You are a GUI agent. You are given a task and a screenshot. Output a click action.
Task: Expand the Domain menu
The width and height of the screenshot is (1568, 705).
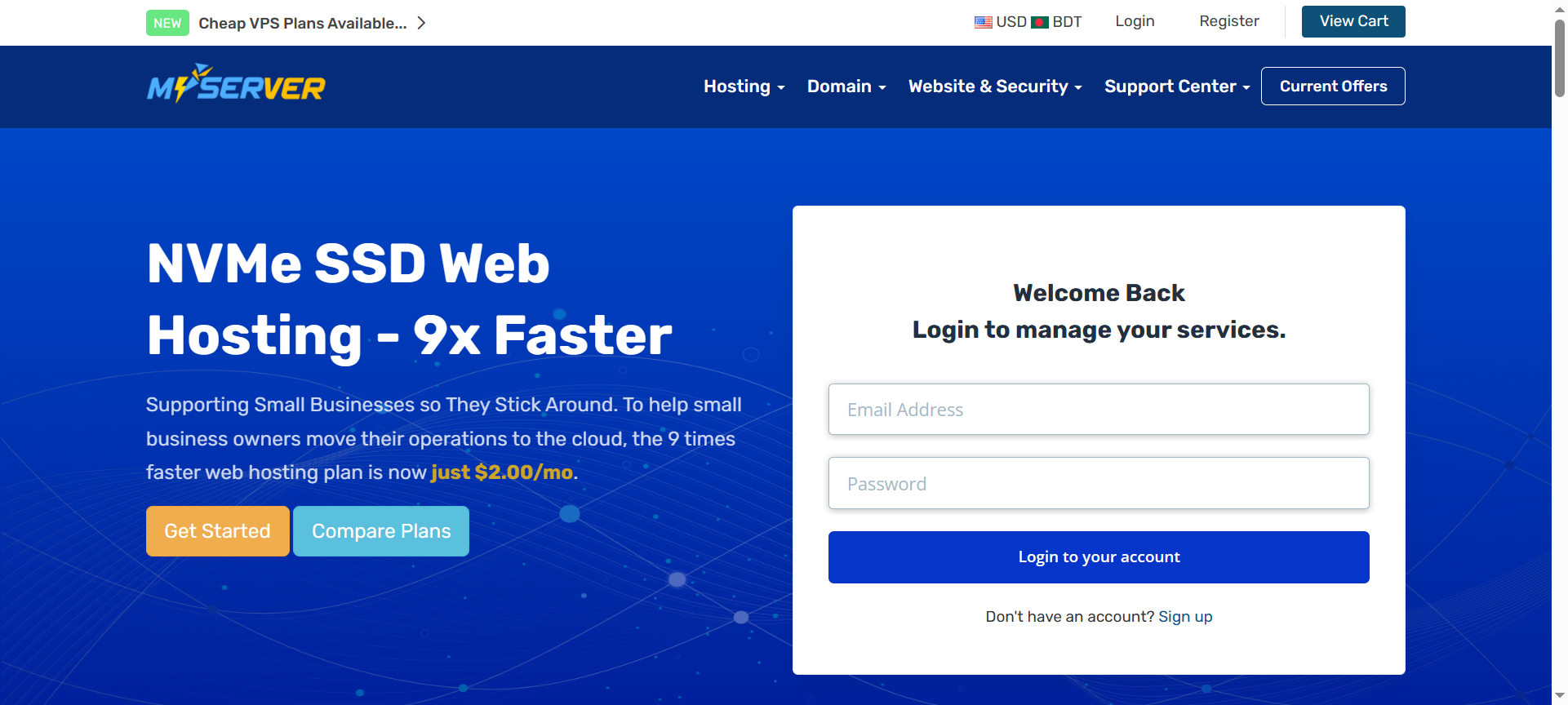pos(846,86)
